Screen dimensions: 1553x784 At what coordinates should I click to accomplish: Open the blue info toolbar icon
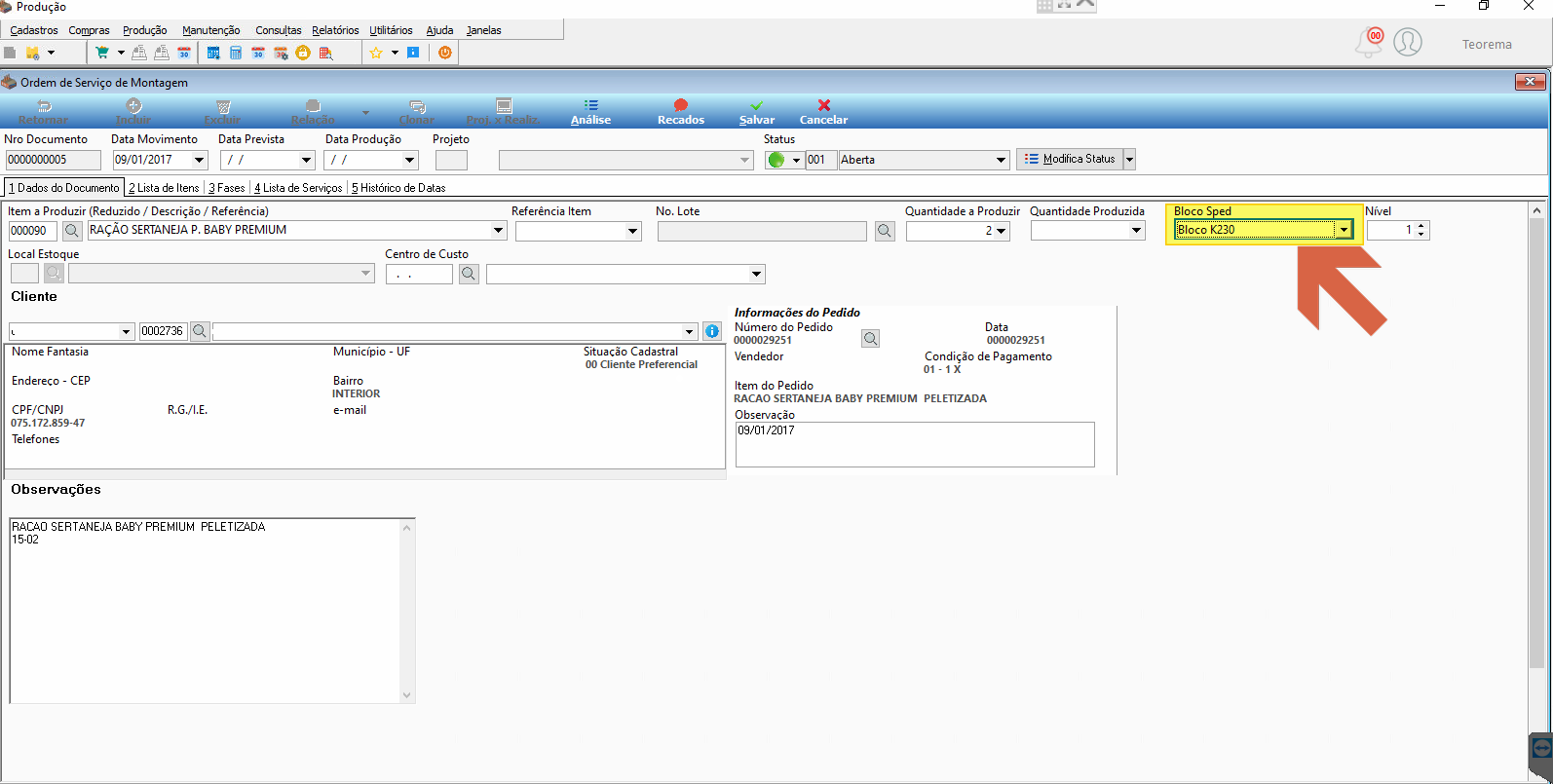coord(413,53)
